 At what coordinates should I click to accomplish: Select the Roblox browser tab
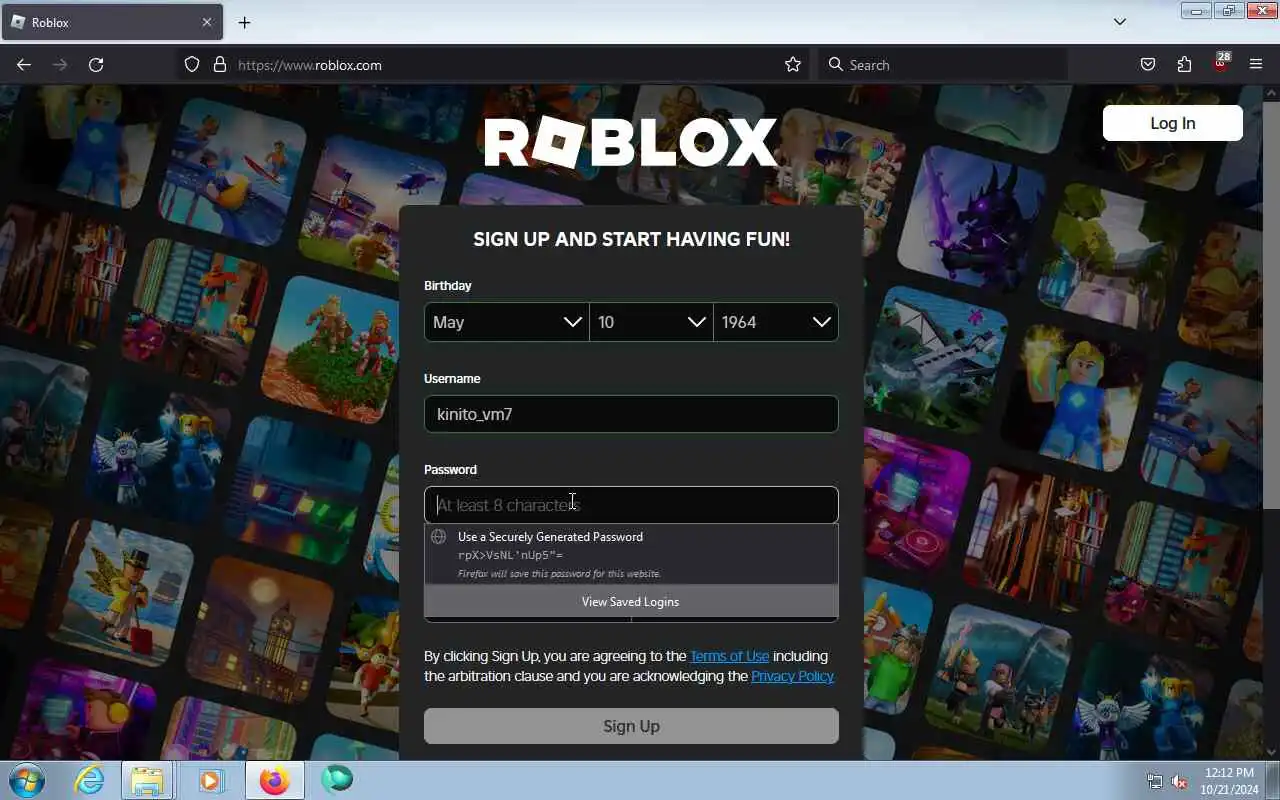pos(112,22)
